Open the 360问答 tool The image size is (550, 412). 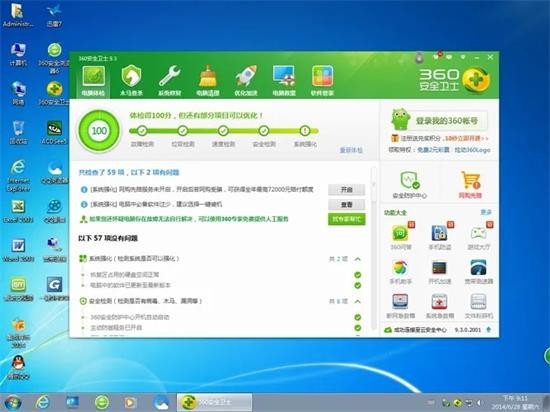[x=401, y=236]
